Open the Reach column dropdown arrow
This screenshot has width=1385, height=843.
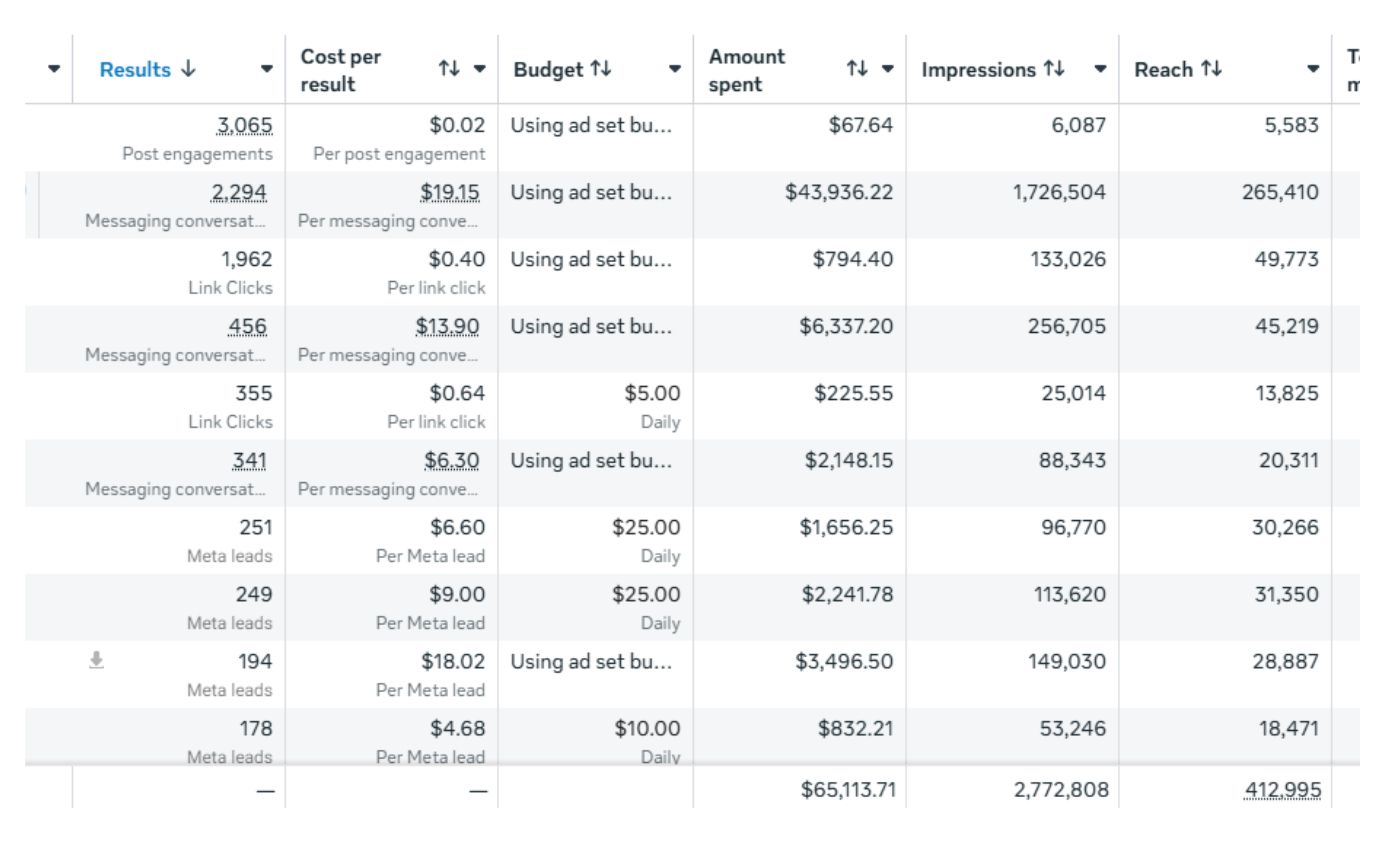point(1313,70)
